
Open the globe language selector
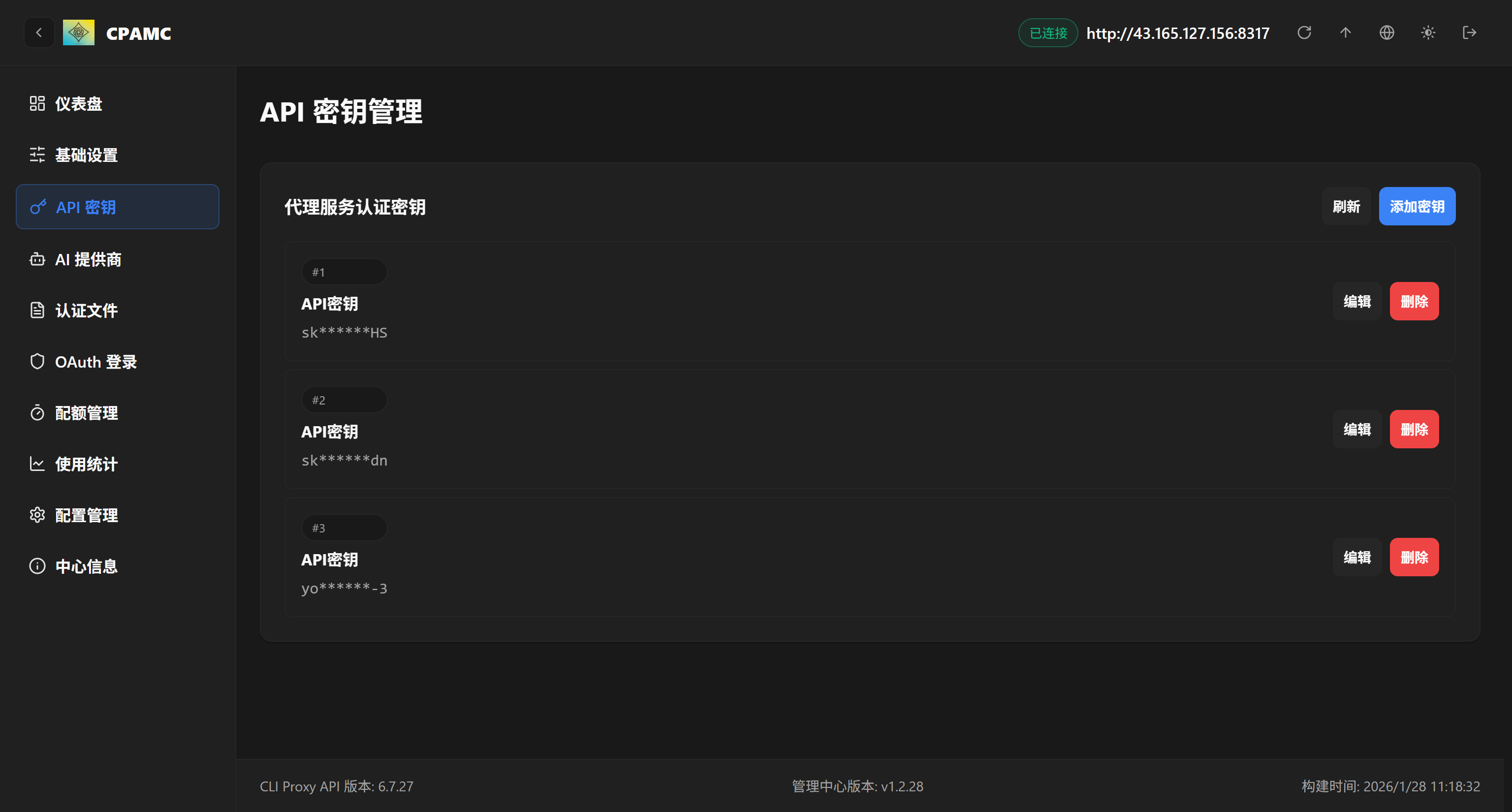[1386, 33]
